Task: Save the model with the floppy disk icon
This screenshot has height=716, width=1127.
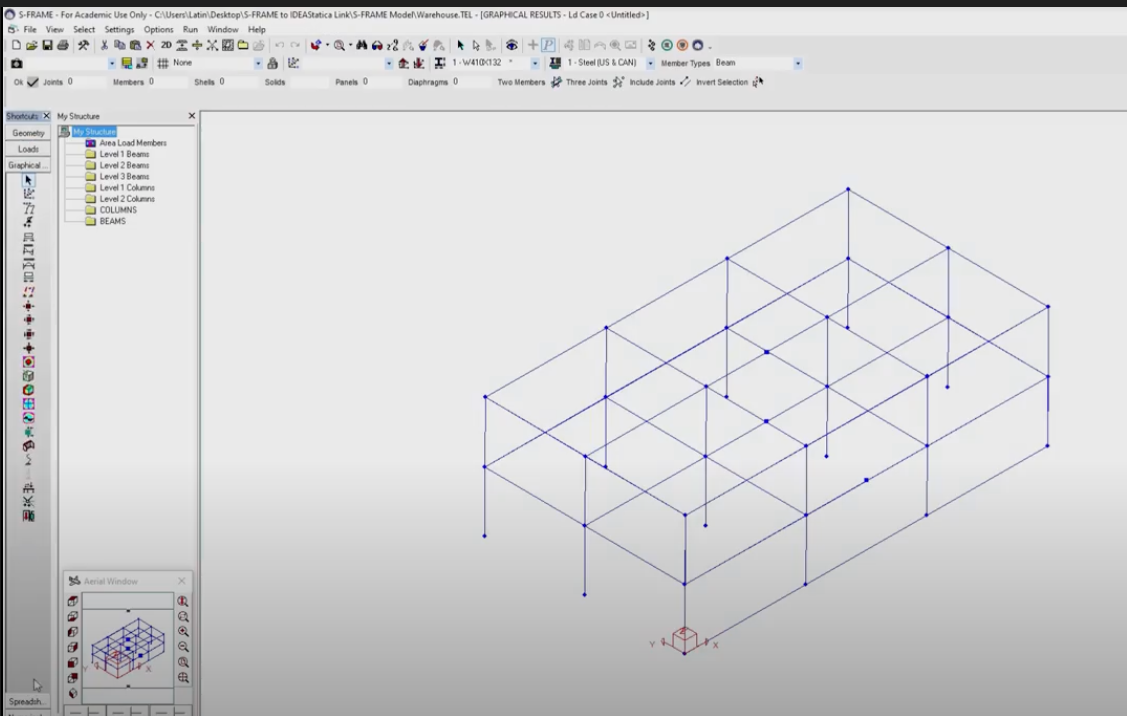Action: pyautogui.click(x=47, y=45)
